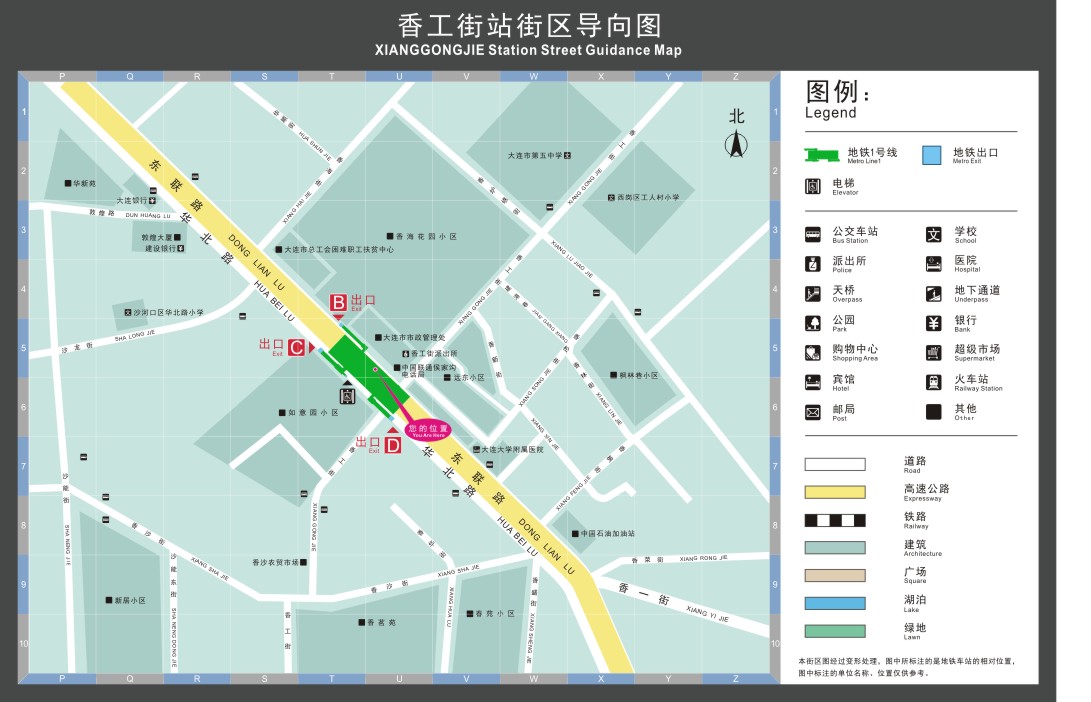Click the Bank yen legend icon
Viewport: 1091px width, 702px height.
tap(933, 323)
